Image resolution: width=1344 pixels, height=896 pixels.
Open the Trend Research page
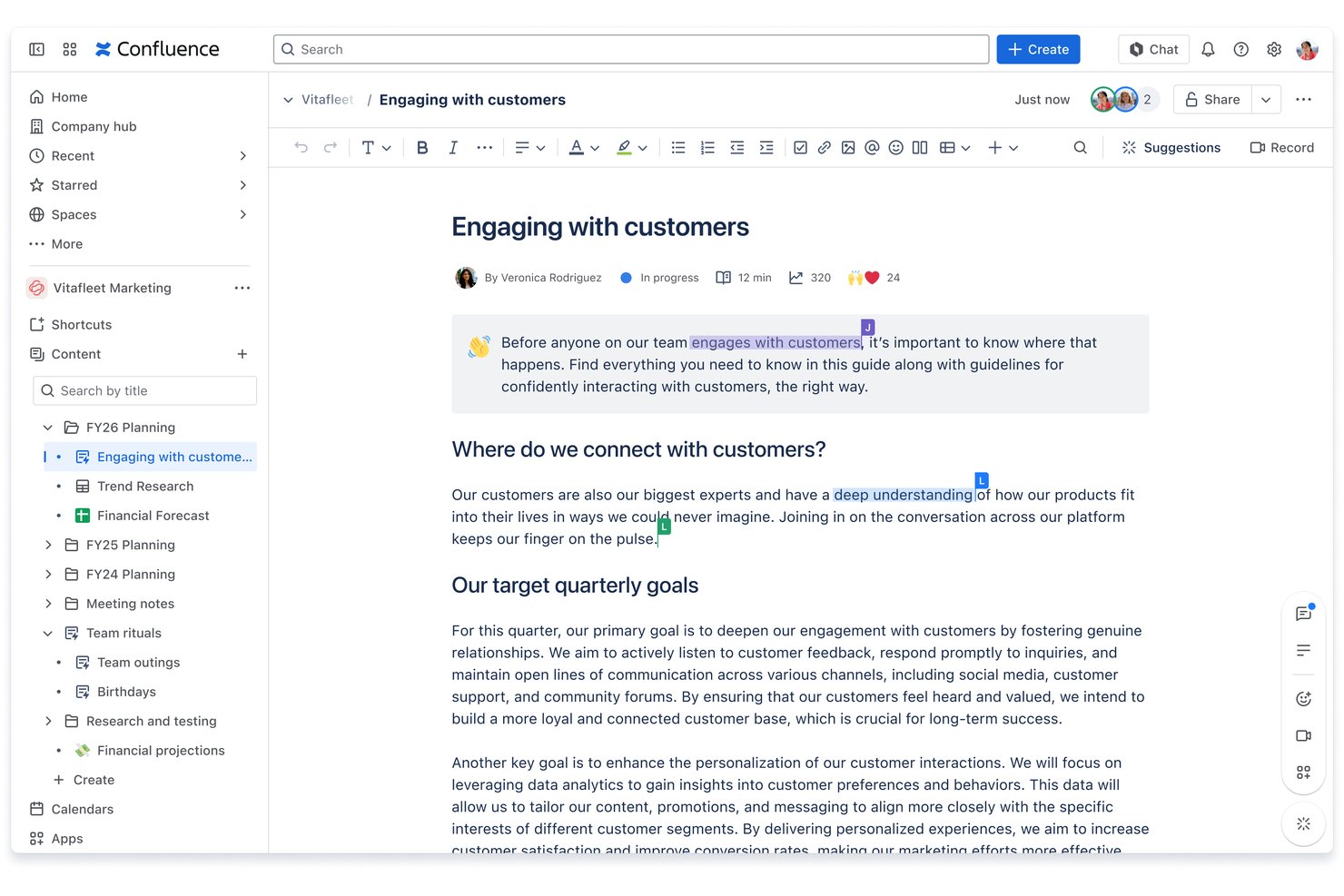tap(145, 486)
